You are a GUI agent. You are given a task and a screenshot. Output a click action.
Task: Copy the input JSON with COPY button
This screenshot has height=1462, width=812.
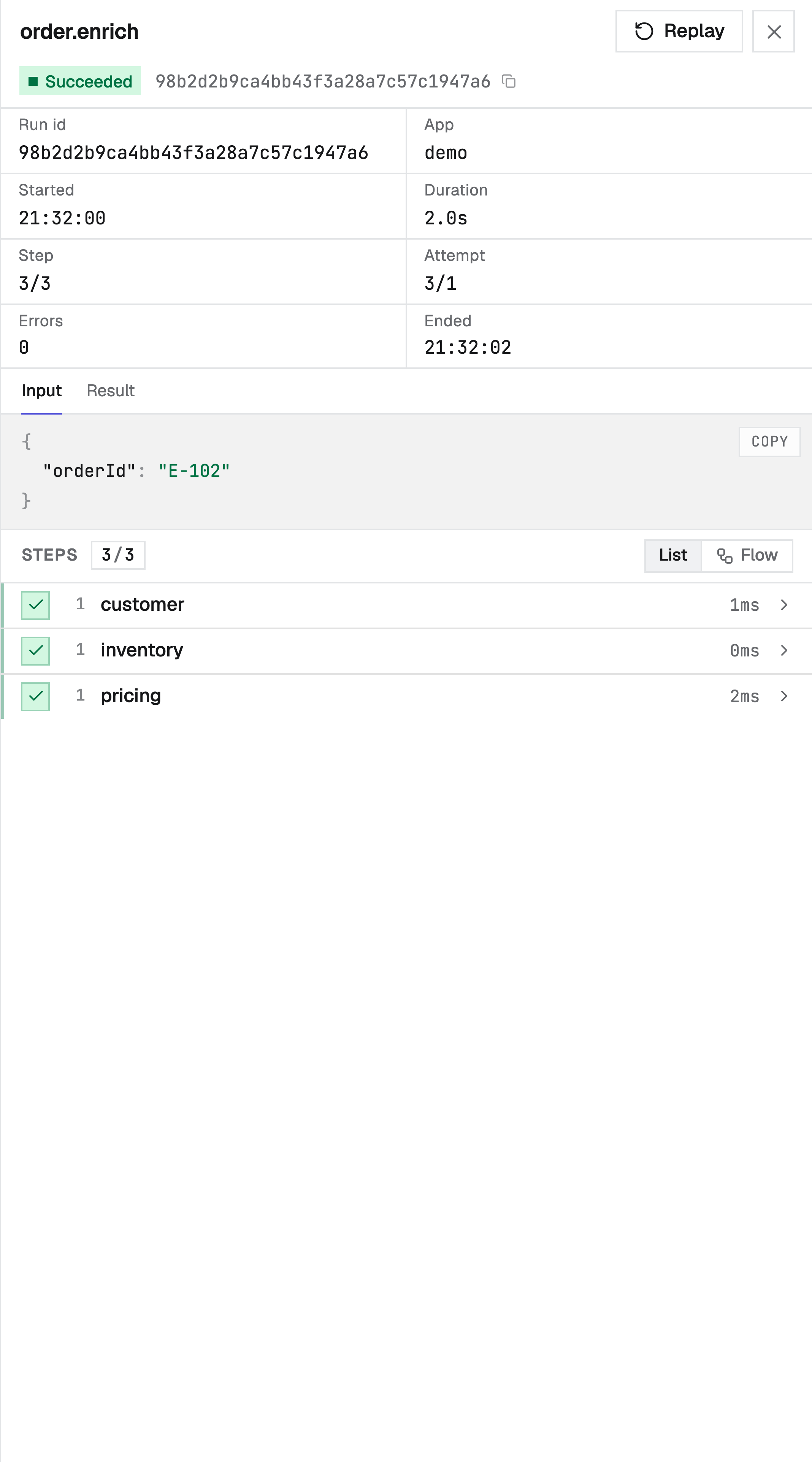click(x=769, y=442)
